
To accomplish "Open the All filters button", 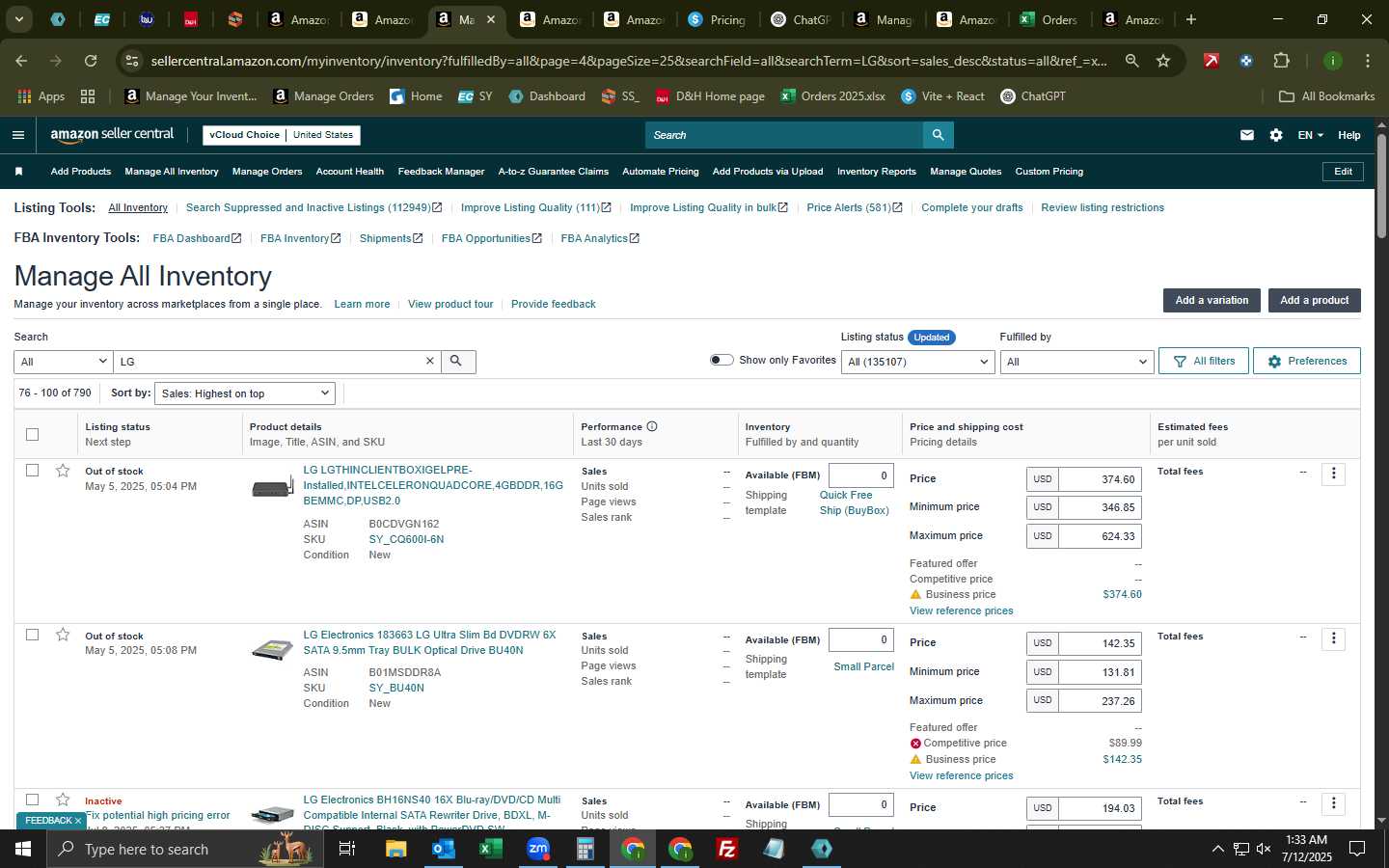I will pos(1204,361).
